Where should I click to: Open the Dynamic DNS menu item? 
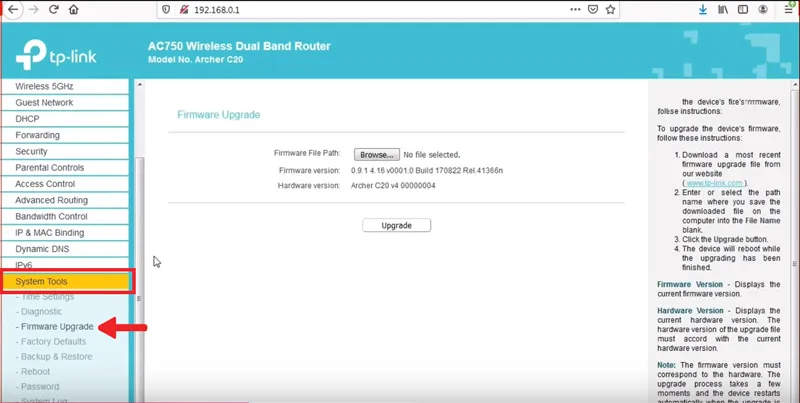[65, 249]
